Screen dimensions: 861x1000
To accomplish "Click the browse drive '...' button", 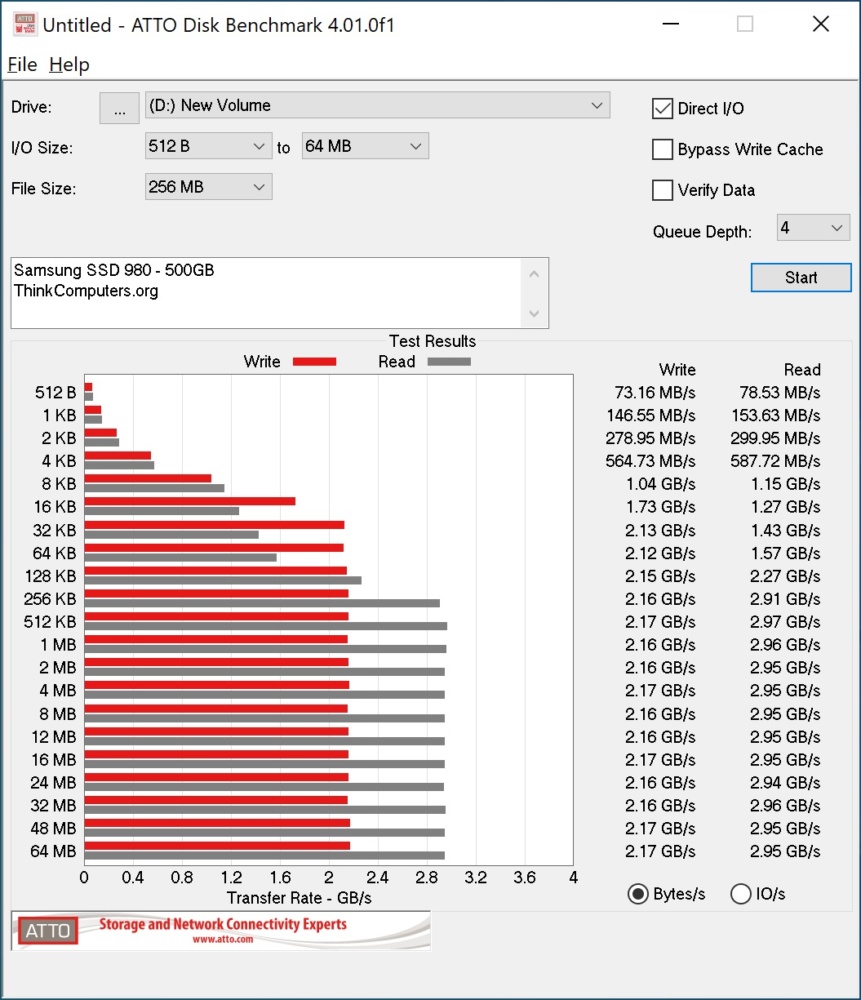I will coord(119,107).
